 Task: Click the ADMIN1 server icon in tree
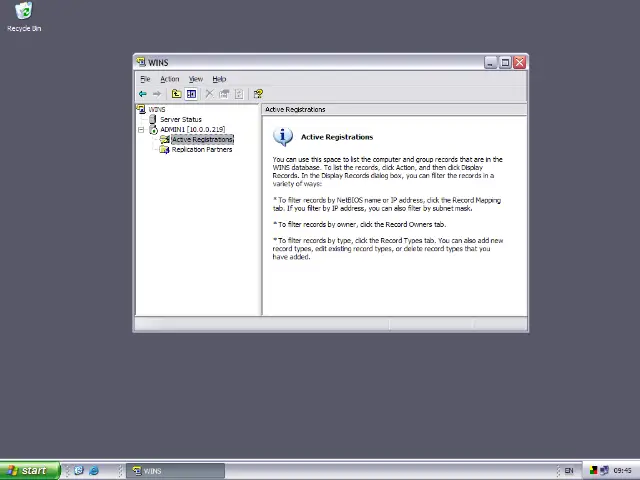pyautogui.click(x=153, y=130)
